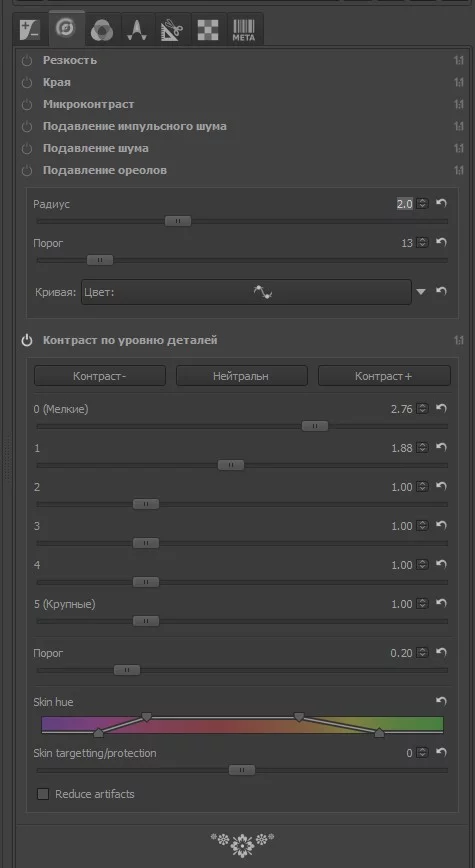Image resolution: width=475 pixels, height=868 pixels.
Task: Reset the Радиус value with undo arrow
Action: pos(441,204)
